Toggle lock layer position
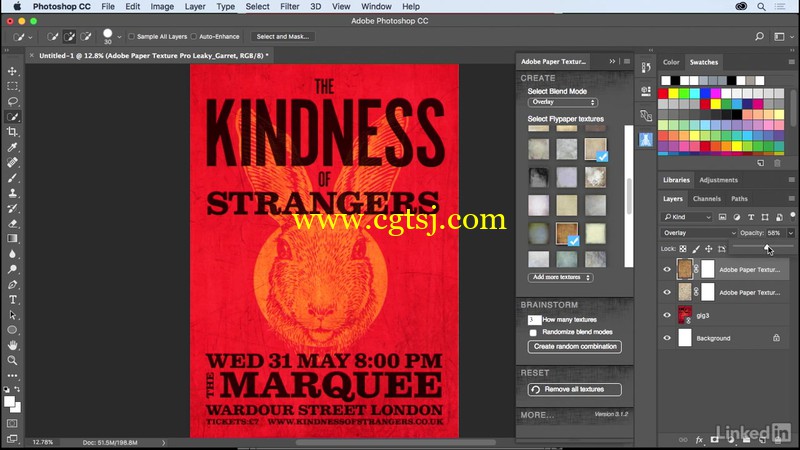This screenshot has height=450, width=800. [709, 249]
